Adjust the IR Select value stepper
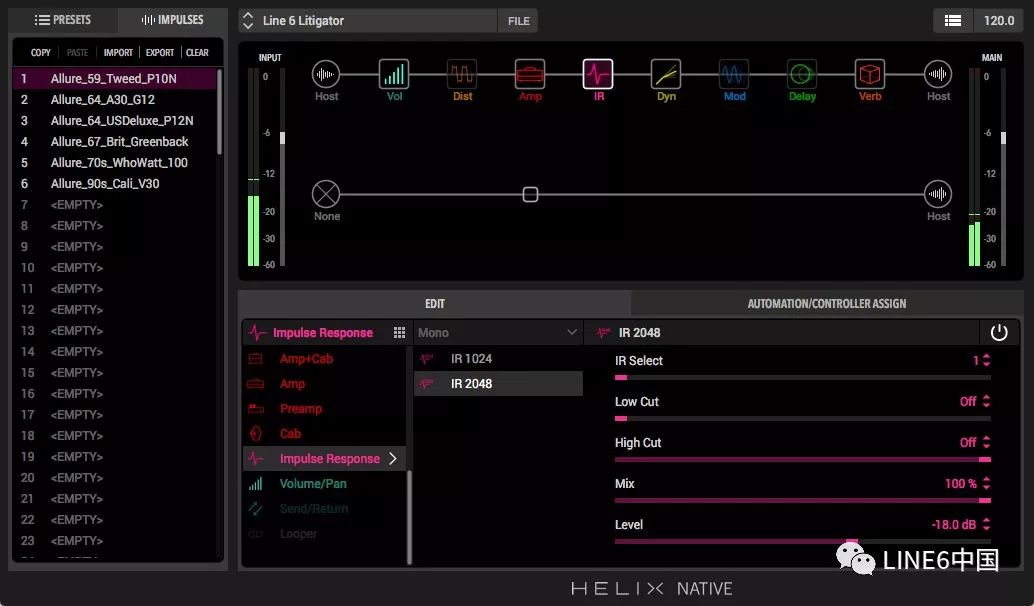 pyautogui.click(x=987, y=361)
